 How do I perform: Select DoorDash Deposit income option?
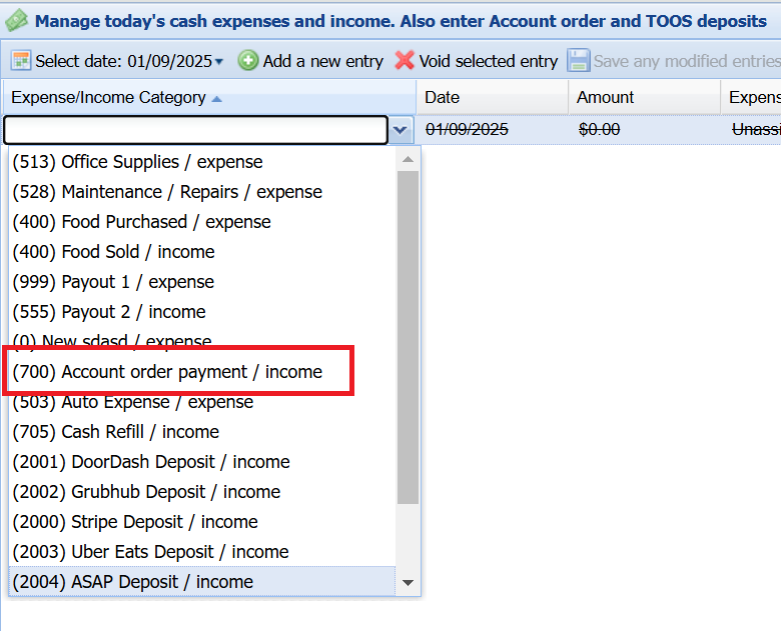pos(150,462)
